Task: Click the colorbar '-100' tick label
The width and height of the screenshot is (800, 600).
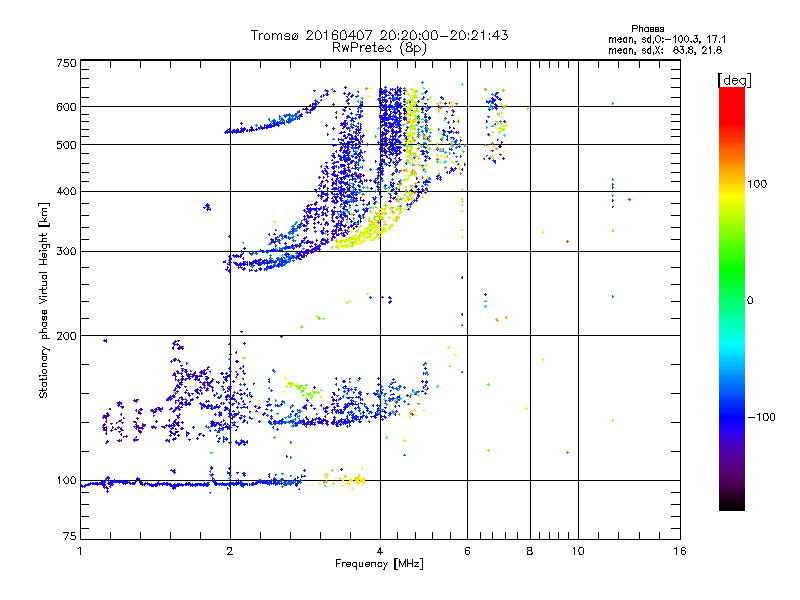Action: (x=761, y=417)
